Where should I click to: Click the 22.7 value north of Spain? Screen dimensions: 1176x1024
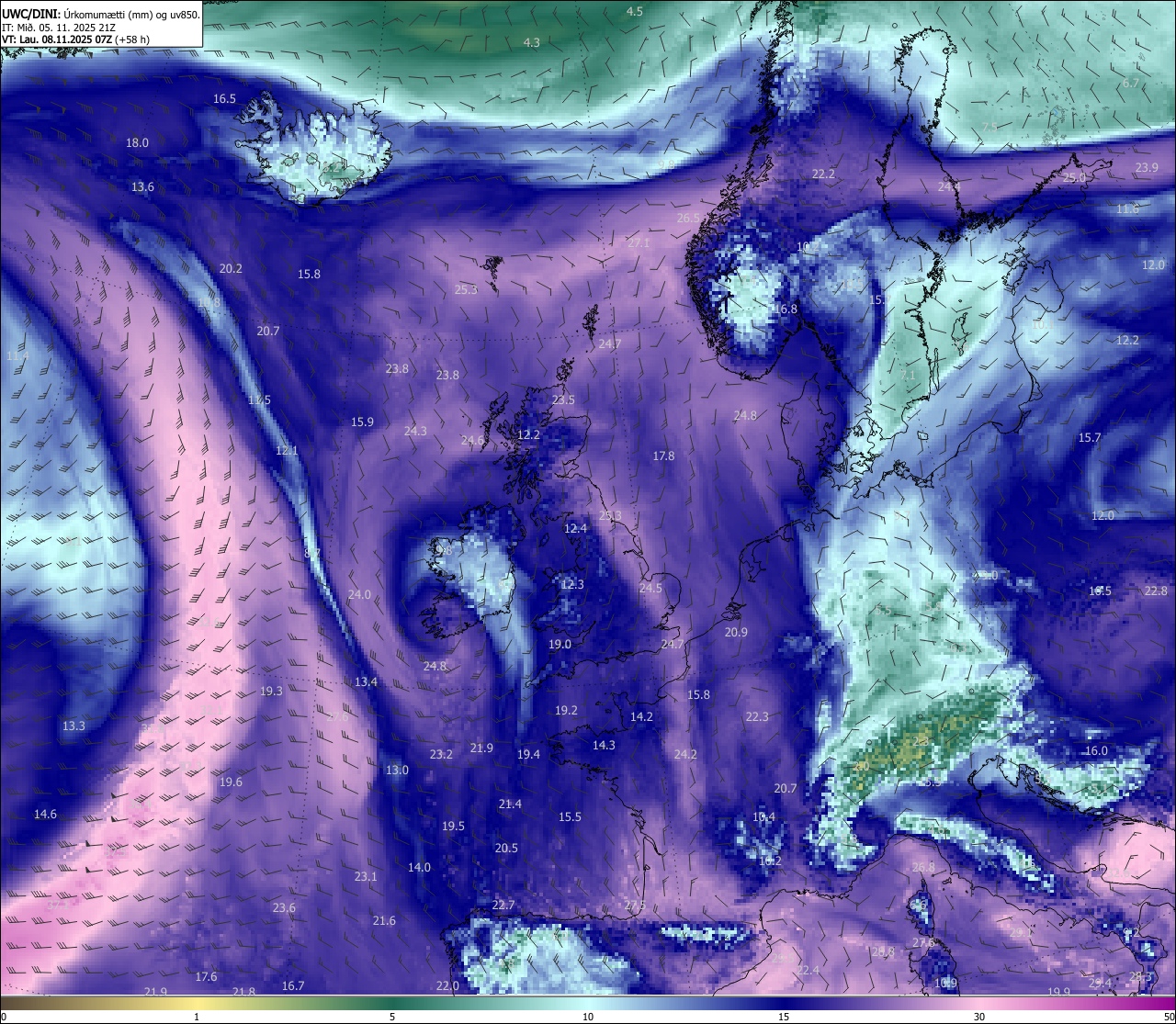pyautogui.click(x=503, y=906)
